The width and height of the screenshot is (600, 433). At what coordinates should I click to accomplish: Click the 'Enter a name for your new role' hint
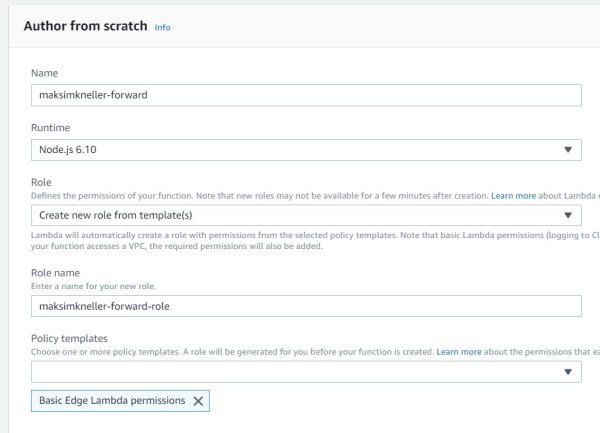(x=96, y=285)
